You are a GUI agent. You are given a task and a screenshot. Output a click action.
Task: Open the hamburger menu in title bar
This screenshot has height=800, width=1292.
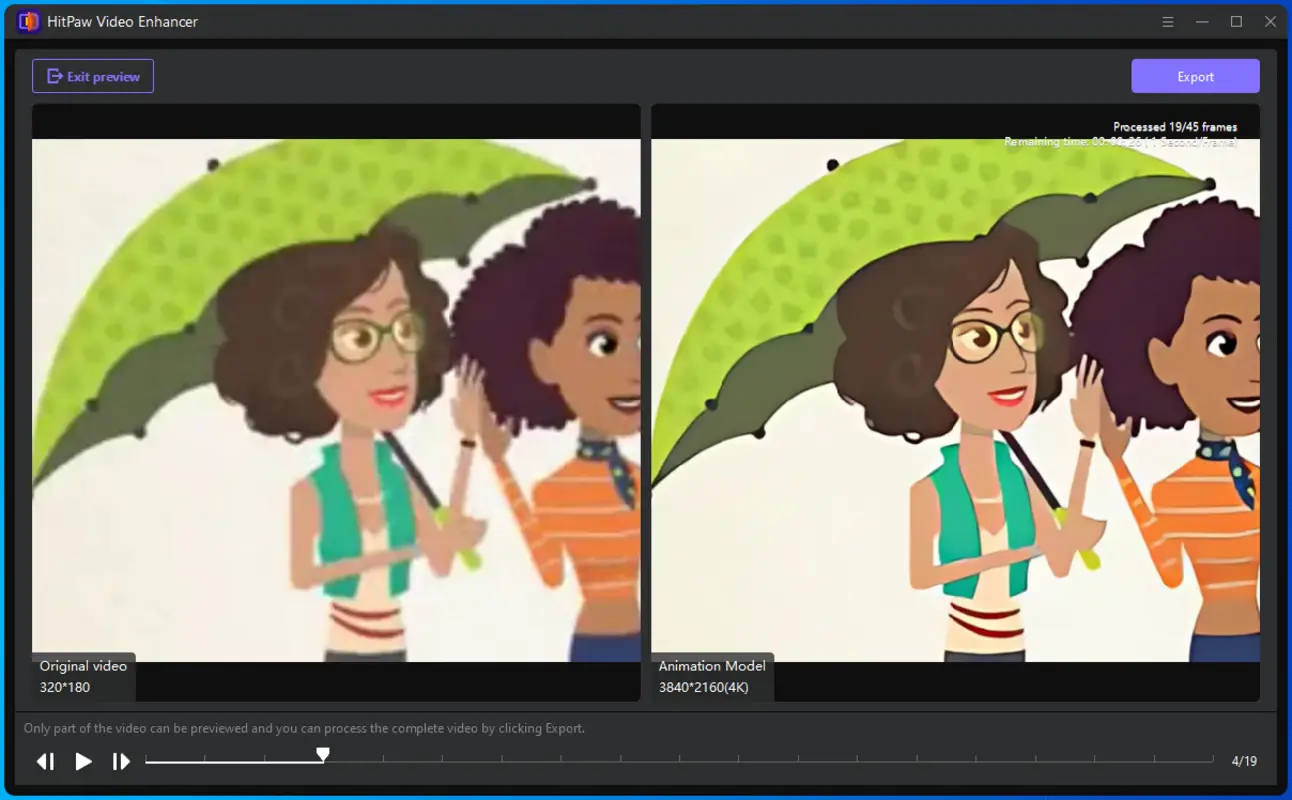pyautogui.click(x=1167, y=21)
